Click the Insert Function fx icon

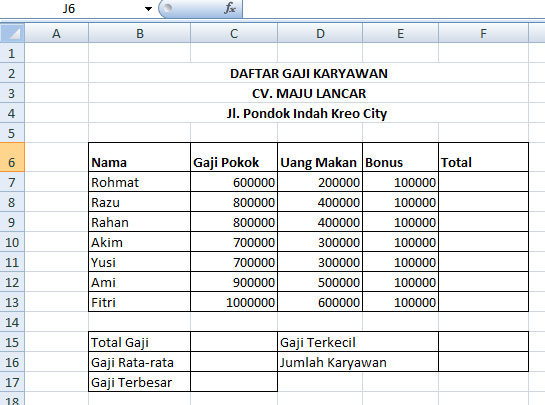point(230,8)
